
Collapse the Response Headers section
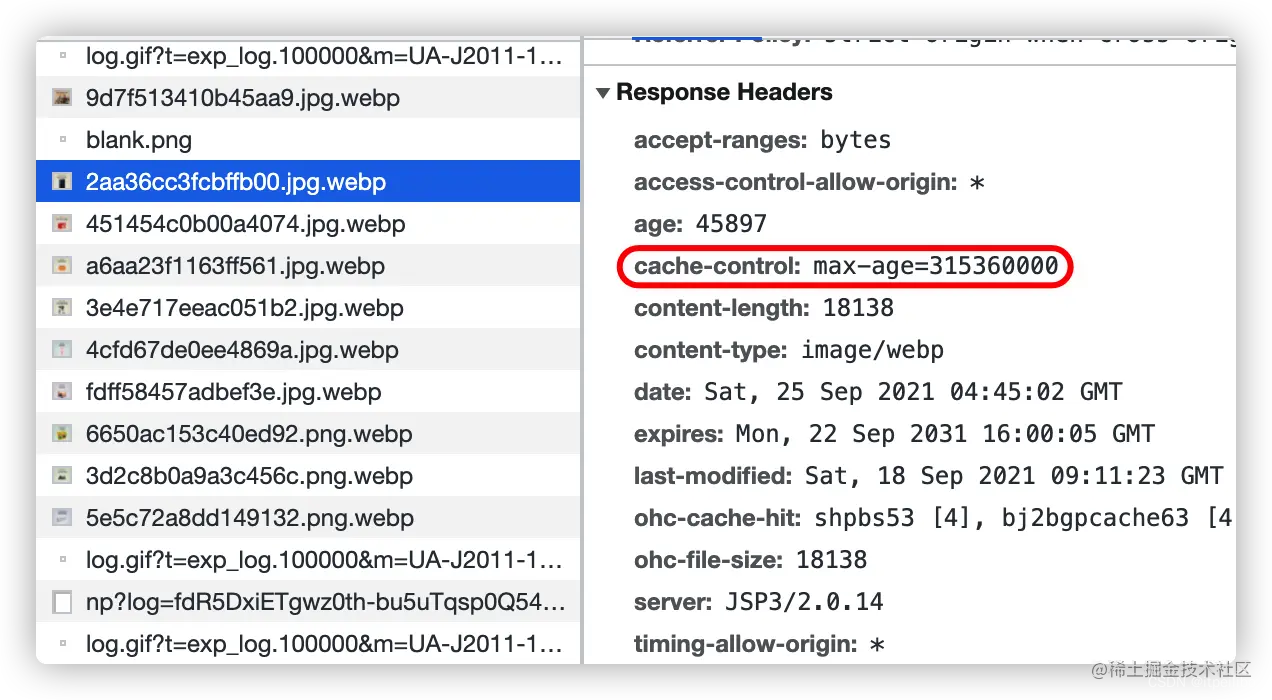[x=602, y=93]
